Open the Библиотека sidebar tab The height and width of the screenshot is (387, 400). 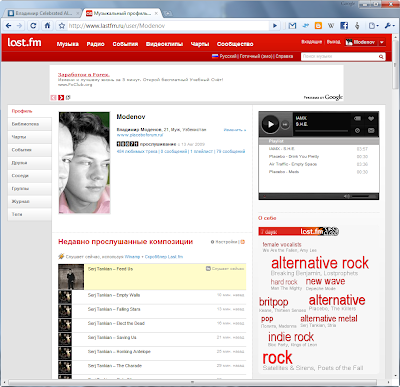pos(30,124)
